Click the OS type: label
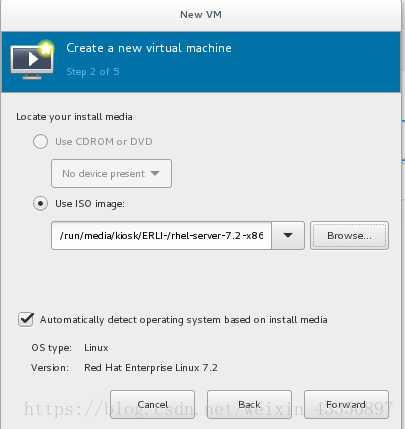Screen dimensions: 405x429 point(51,348)
